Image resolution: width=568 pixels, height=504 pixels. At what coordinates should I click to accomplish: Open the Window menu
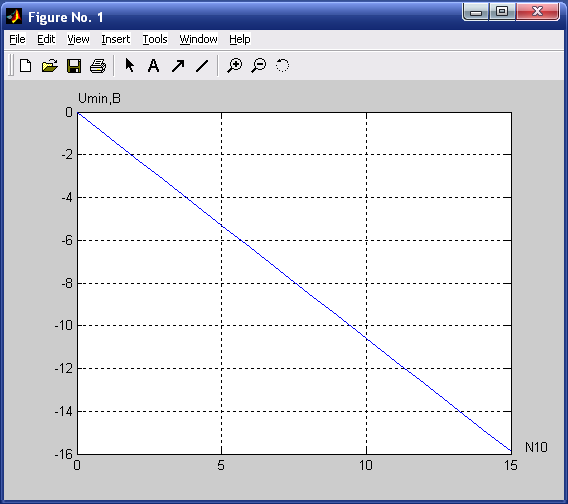pyautogui.click(x=199, y=39)
